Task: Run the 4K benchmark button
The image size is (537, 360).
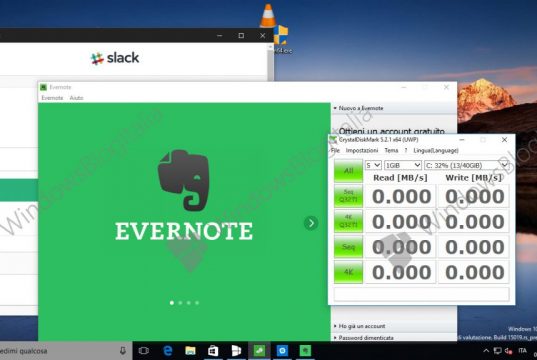Action: 348,272
